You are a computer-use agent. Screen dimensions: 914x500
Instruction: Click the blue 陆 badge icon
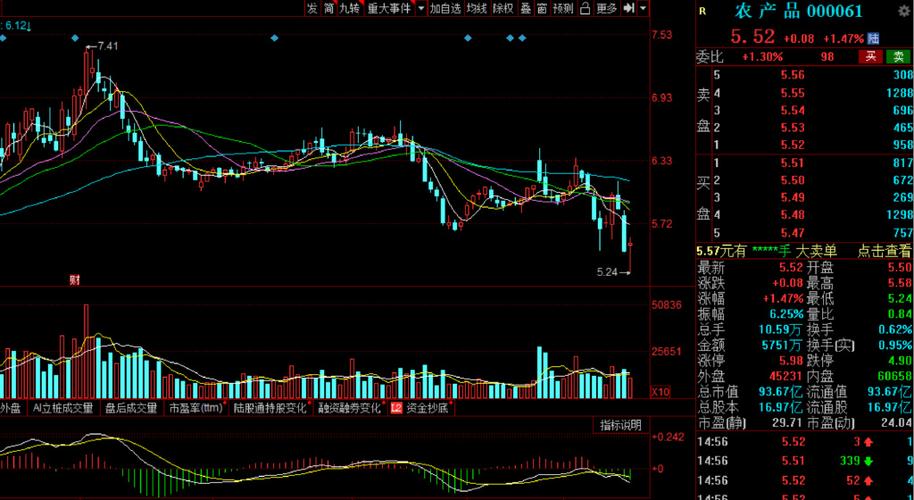(873, 38)
